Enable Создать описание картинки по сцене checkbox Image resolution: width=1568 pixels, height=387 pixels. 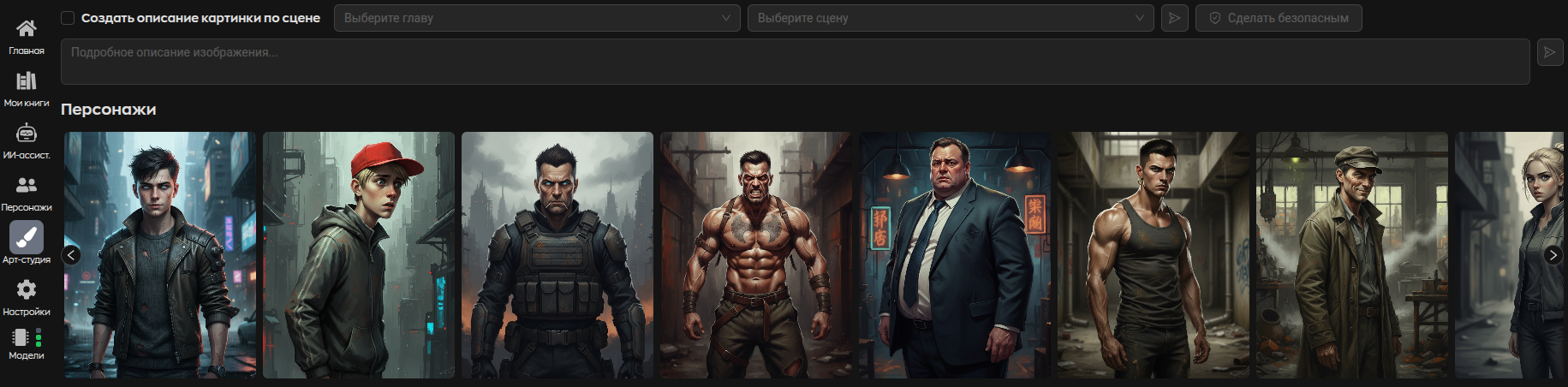click(68, 18)
